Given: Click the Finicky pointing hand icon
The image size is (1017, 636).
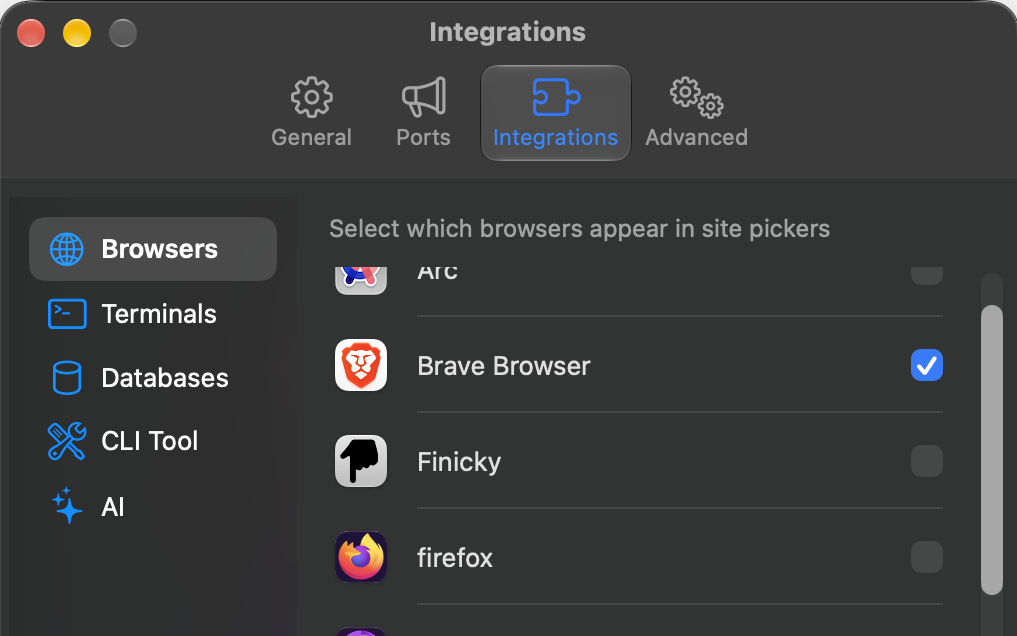Looking at the screenshot, I should (361, 461).
